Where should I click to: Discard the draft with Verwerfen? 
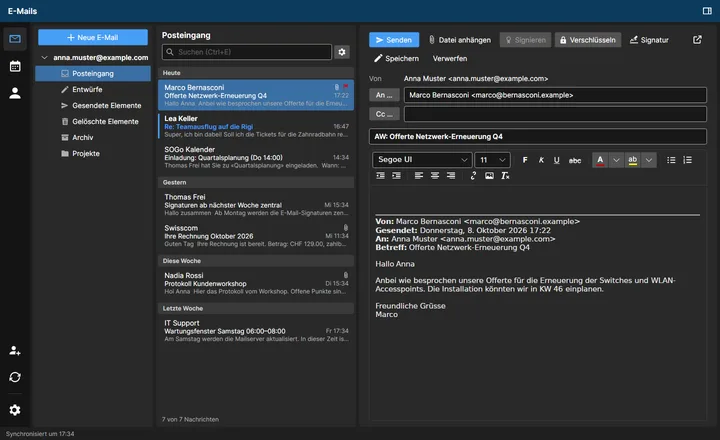tap(450, 58)
